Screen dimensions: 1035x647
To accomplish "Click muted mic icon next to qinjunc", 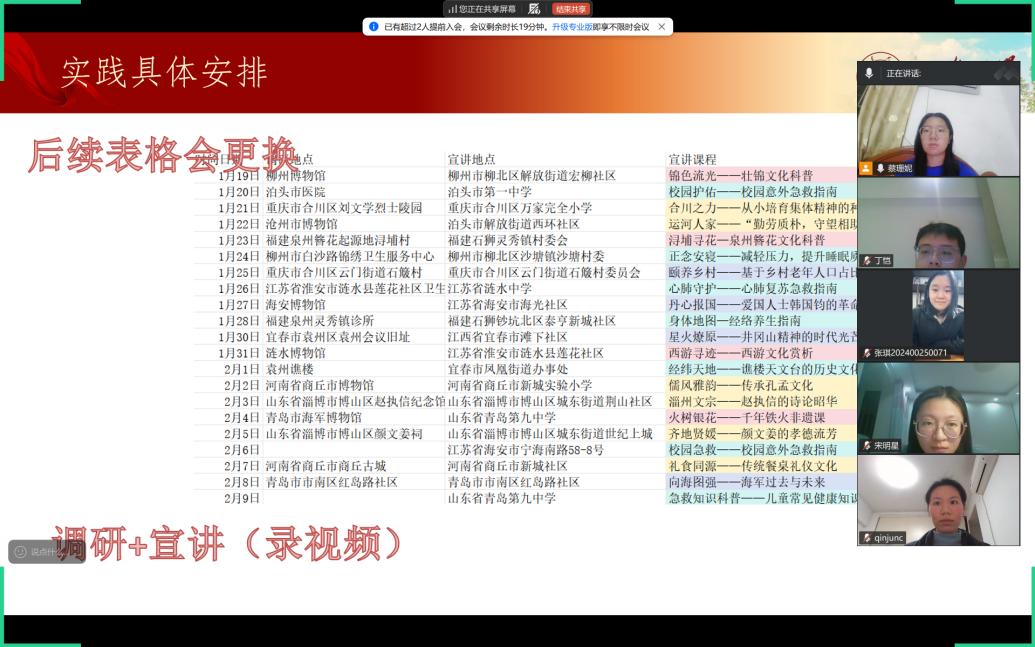I will [x=867, y=538].
